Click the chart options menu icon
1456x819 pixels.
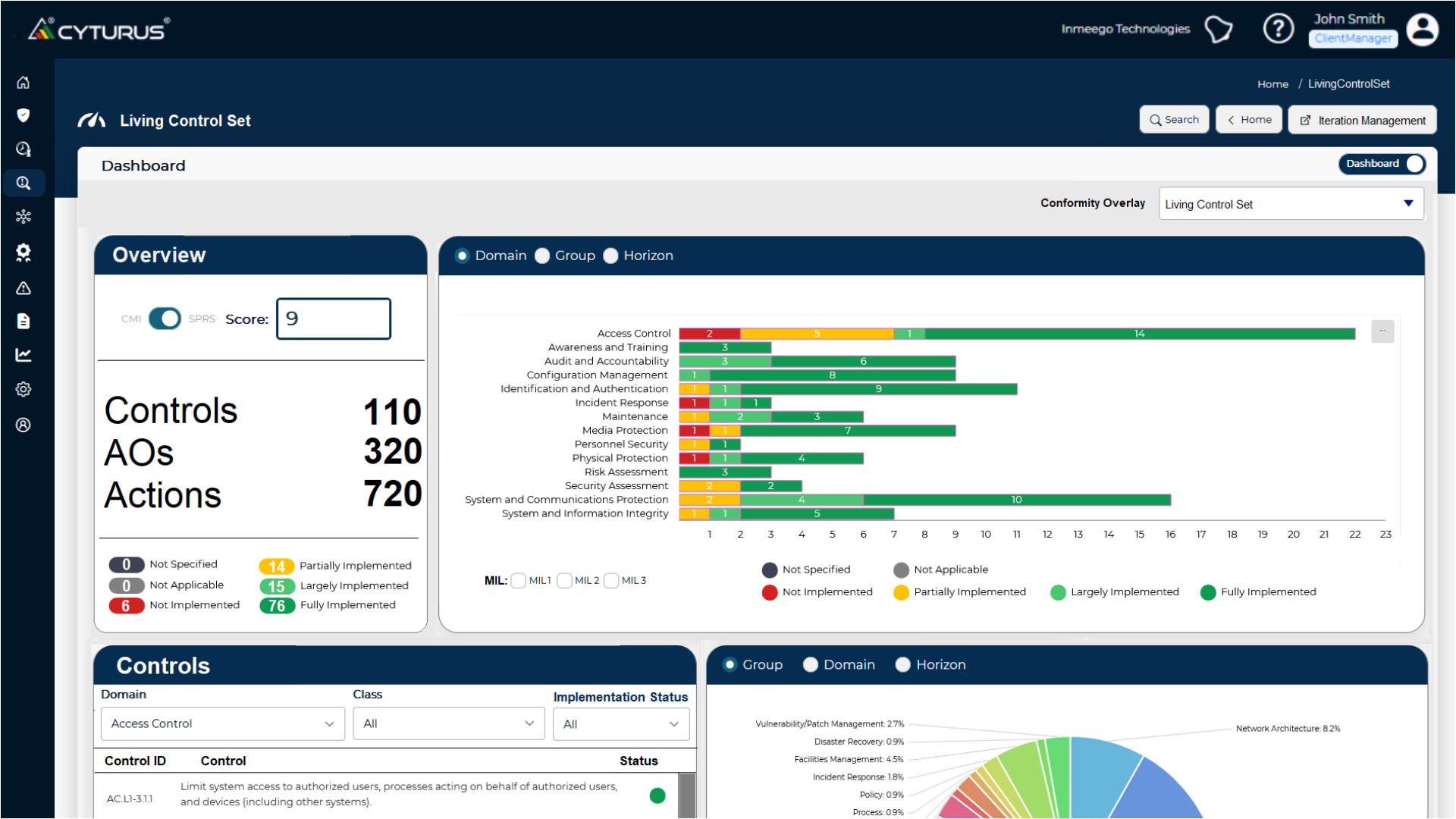(1382, 331)
